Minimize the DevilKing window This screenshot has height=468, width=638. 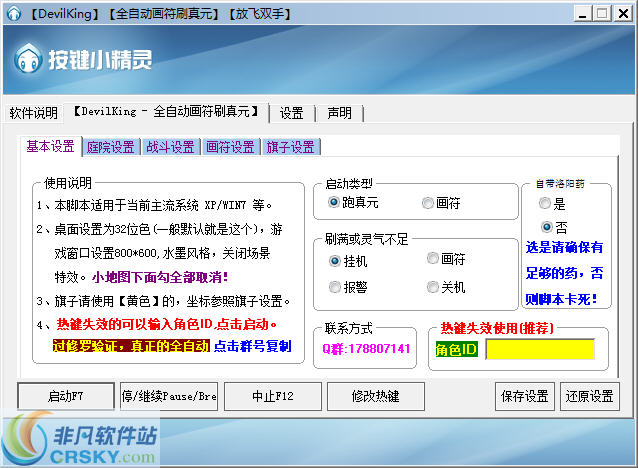pyautogui.click(x=583, y=14)
